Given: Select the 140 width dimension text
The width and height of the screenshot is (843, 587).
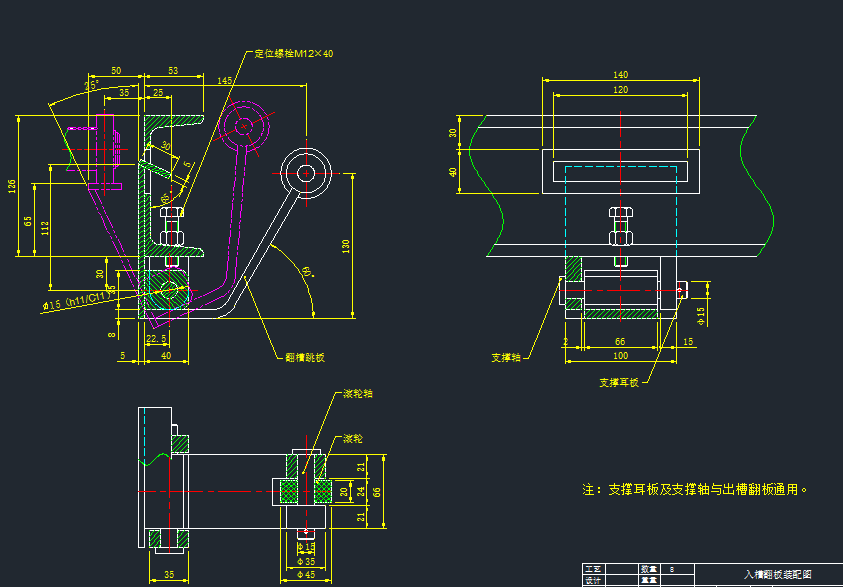Looking at the screenshot, I should [620, 75].
